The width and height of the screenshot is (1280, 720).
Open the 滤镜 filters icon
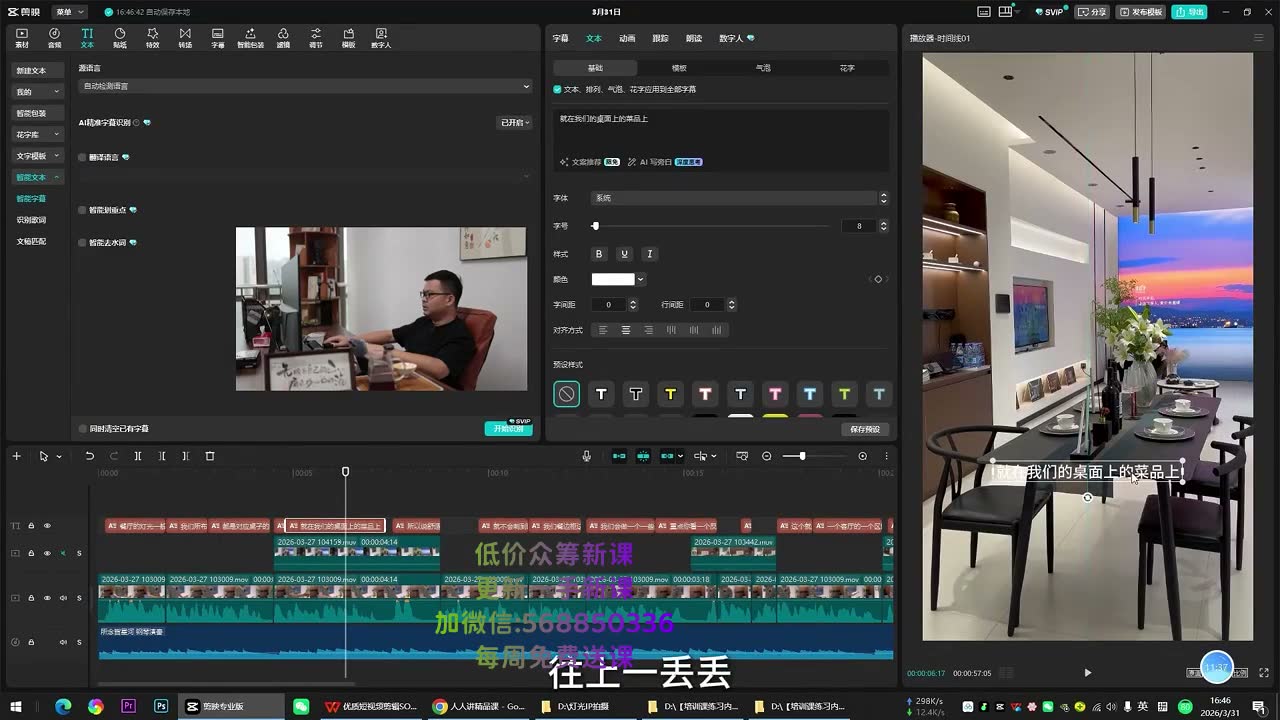point(283,38)
